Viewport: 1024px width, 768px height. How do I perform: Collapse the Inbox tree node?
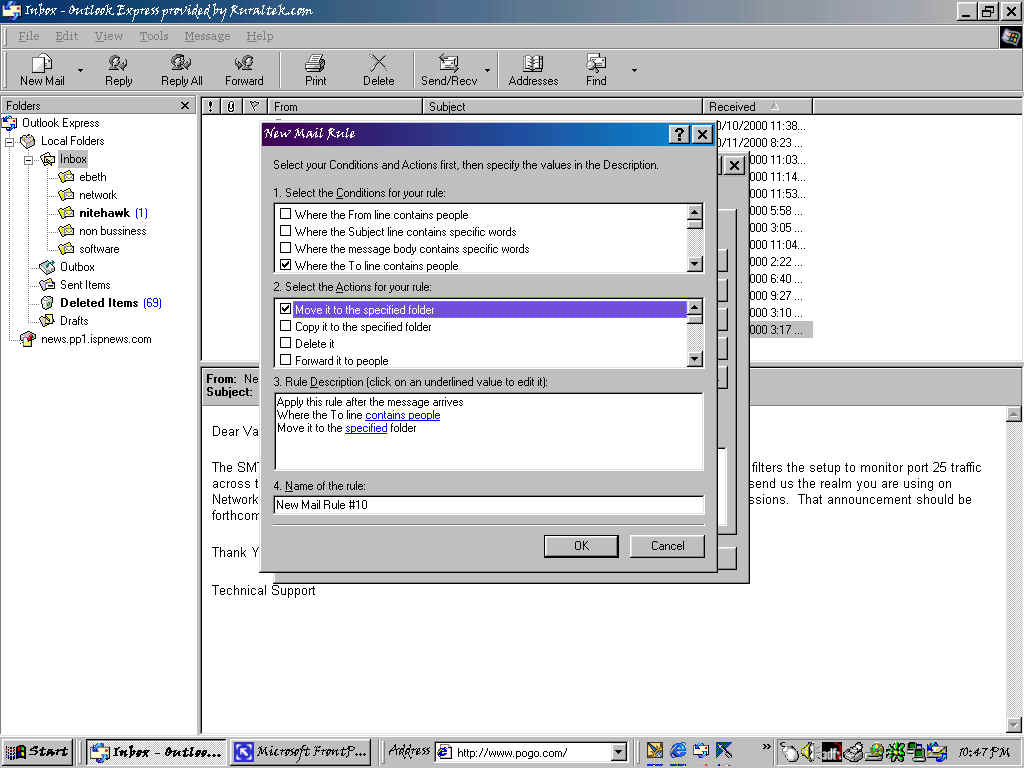pyautogui.click(x=28, y=159)
